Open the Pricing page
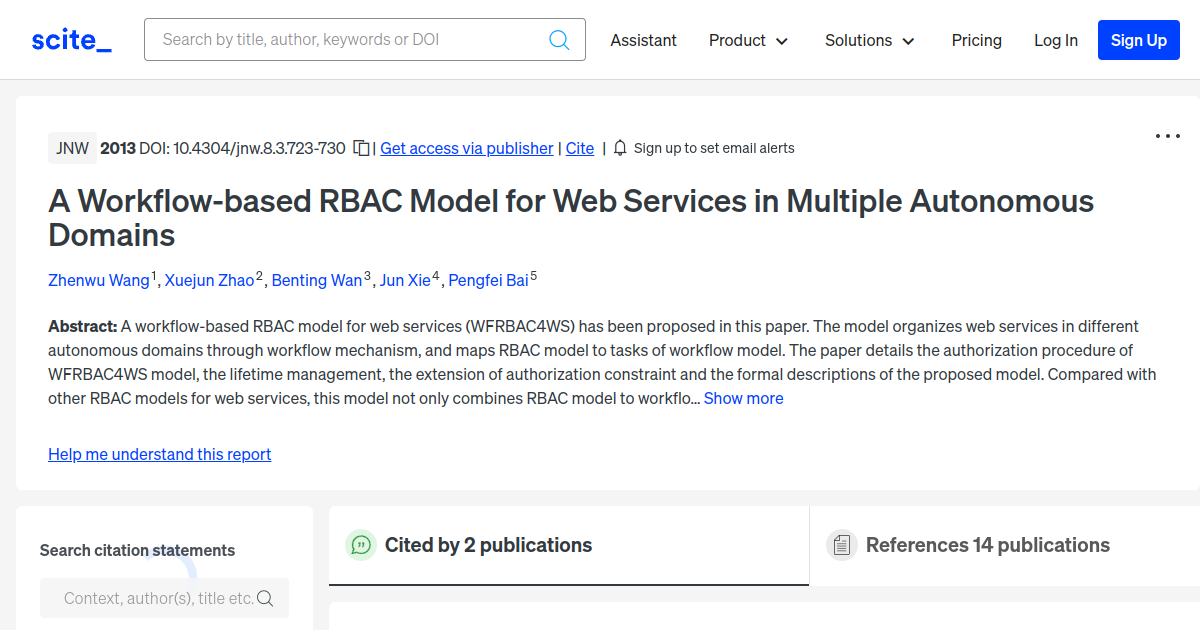This screenshot has height=630, width=1200. point(976,40)
